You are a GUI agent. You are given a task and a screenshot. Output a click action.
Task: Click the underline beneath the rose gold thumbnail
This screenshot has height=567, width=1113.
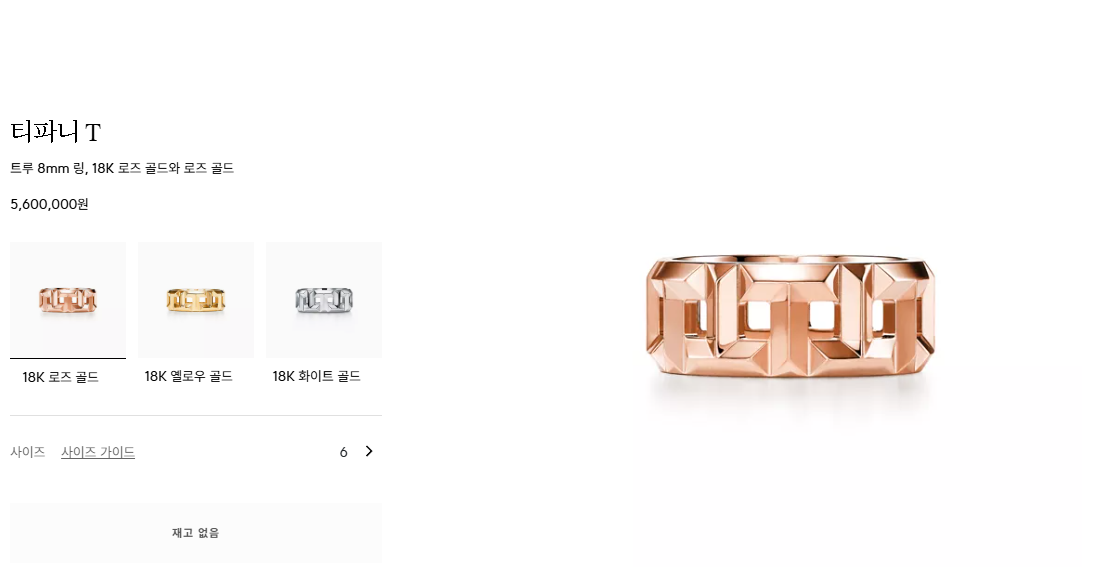(68, 358)
